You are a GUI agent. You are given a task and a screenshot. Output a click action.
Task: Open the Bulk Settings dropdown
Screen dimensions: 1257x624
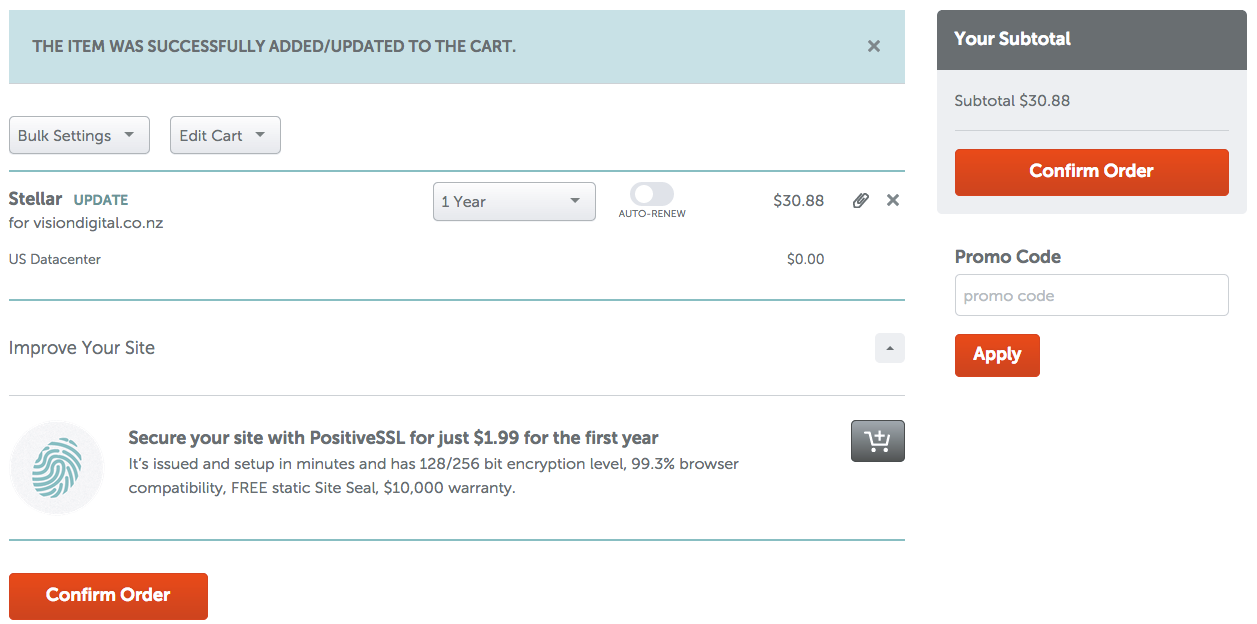click(x=79, y=135)
